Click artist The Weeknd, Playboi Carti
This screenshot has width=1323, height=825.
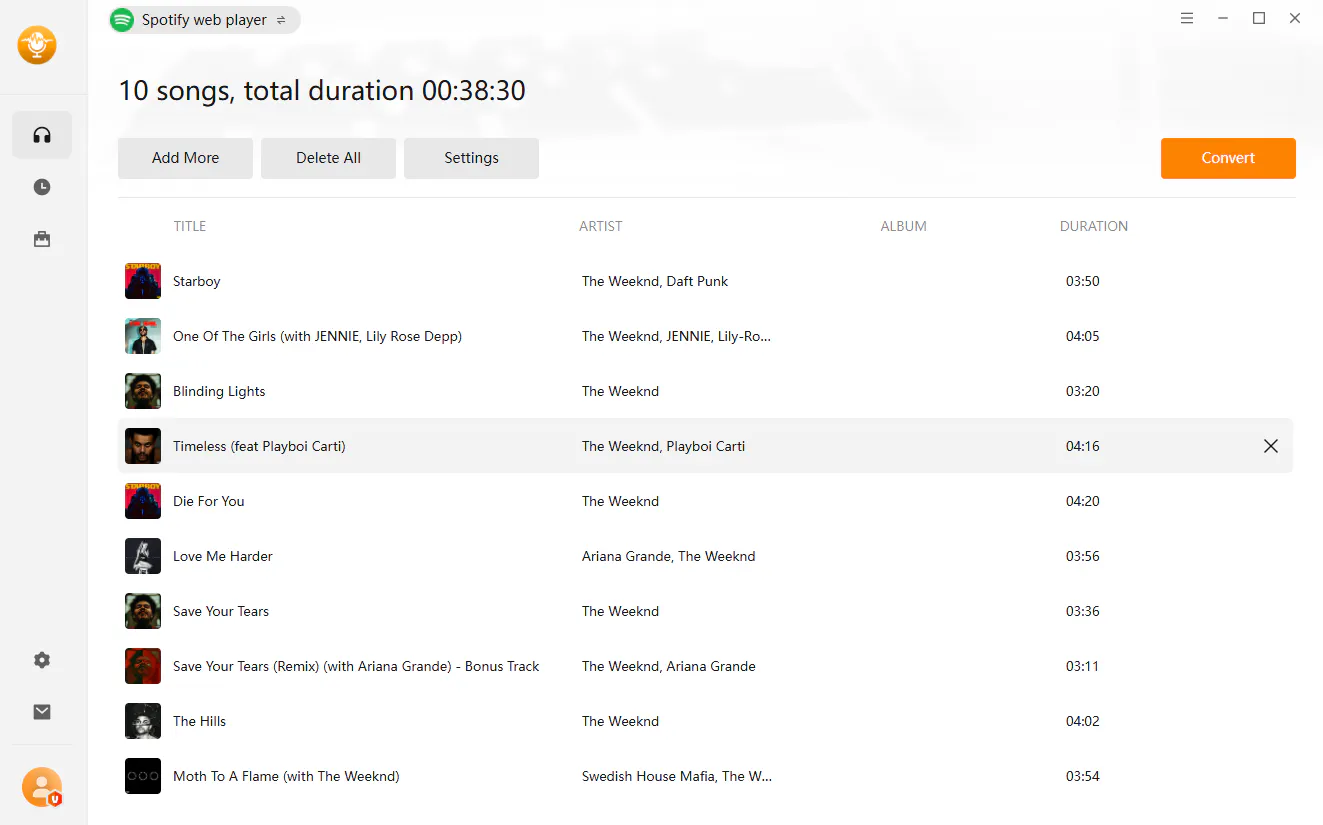click(x=663, y=446)
